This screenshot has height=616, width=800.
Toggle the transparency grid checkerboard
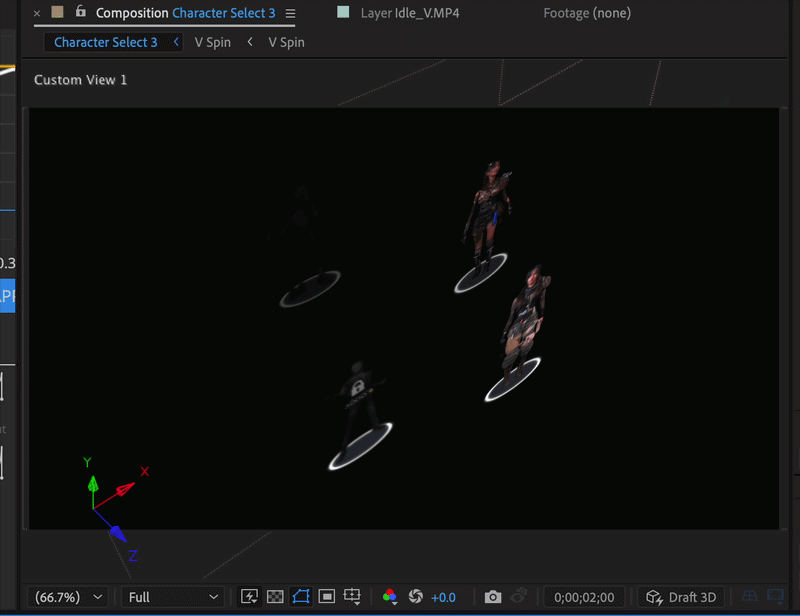coord(275,597)
